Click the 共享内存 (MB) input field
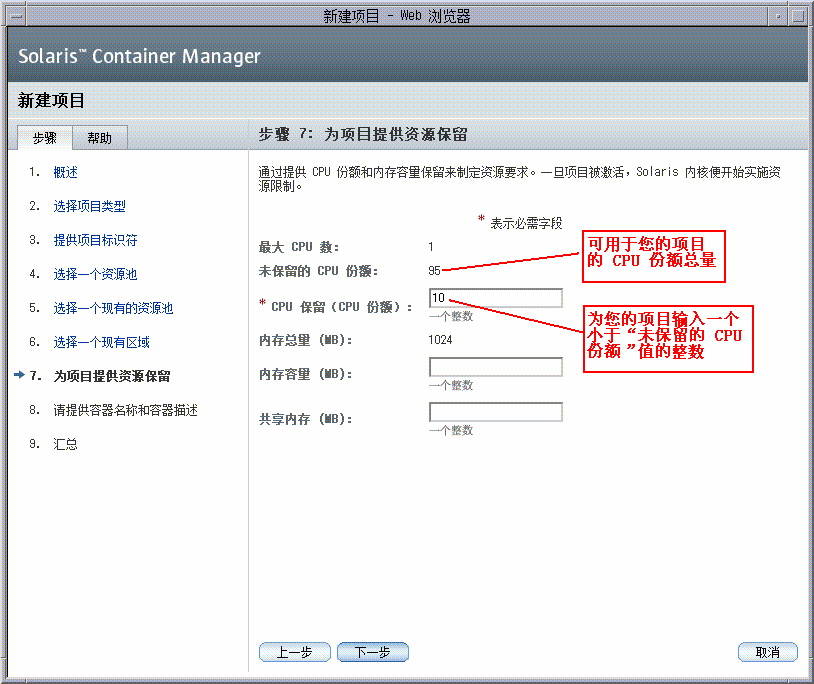Viewport: 814px width, 684px height. [x=496, y=412]
